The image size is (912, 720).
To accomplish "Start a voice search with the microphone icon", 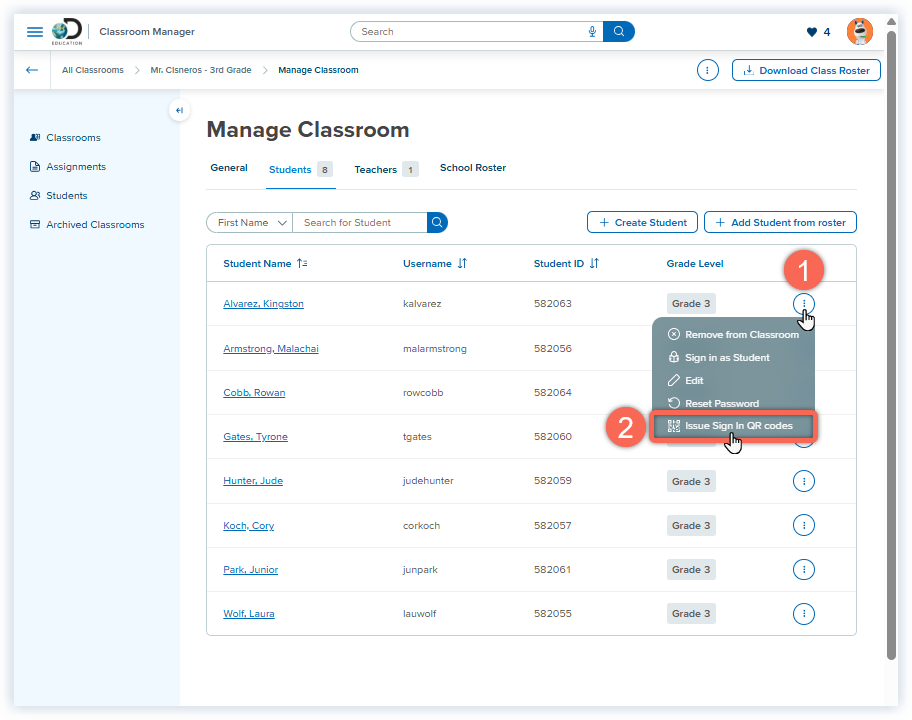I will click(592, 31).
